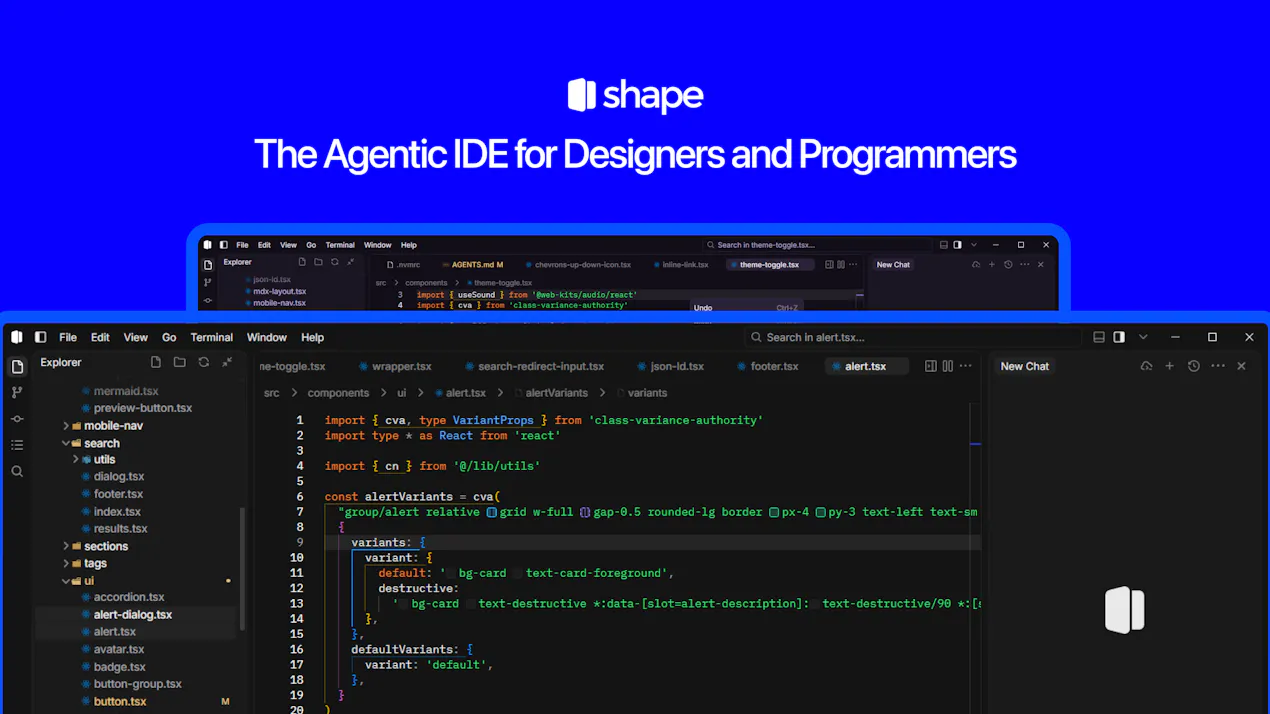Click the cloud icon in chat header
1270x714 pixels.
pyautogui.click(x=1146, y=367)
